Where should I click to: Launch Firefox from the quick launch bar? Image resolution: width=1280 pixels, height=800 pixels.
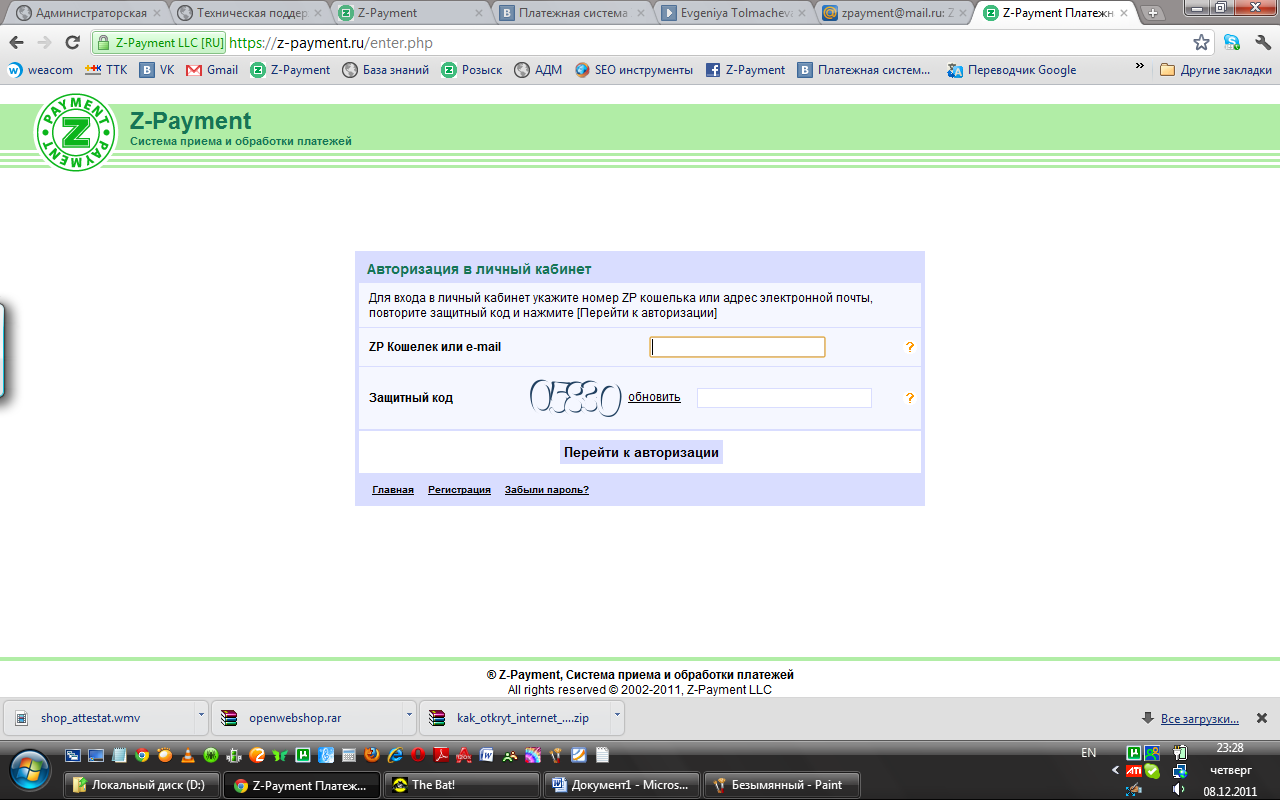tap(371, 756)
